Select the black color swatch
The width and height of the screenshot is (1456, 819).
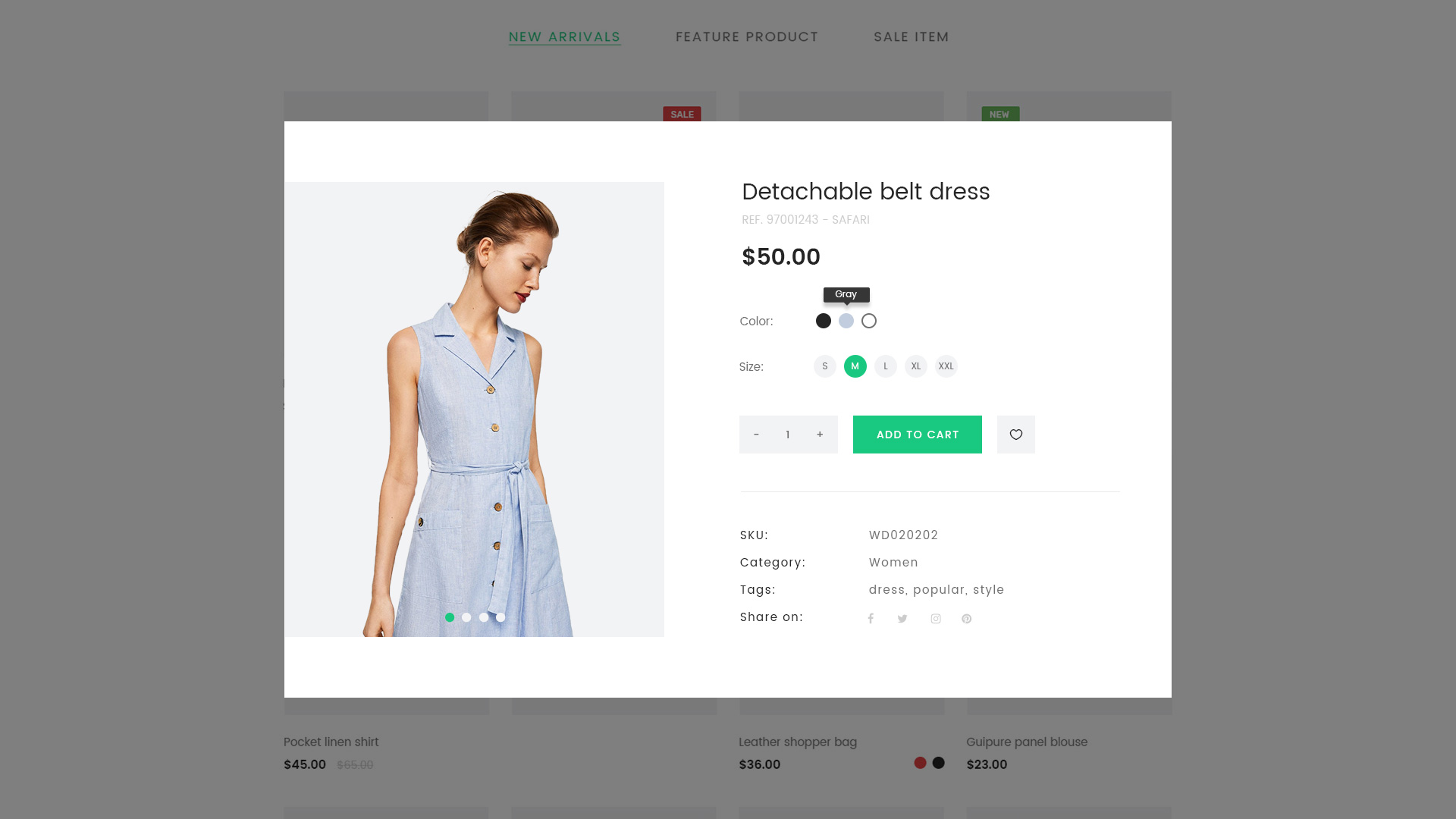click(x=823, y=321)
